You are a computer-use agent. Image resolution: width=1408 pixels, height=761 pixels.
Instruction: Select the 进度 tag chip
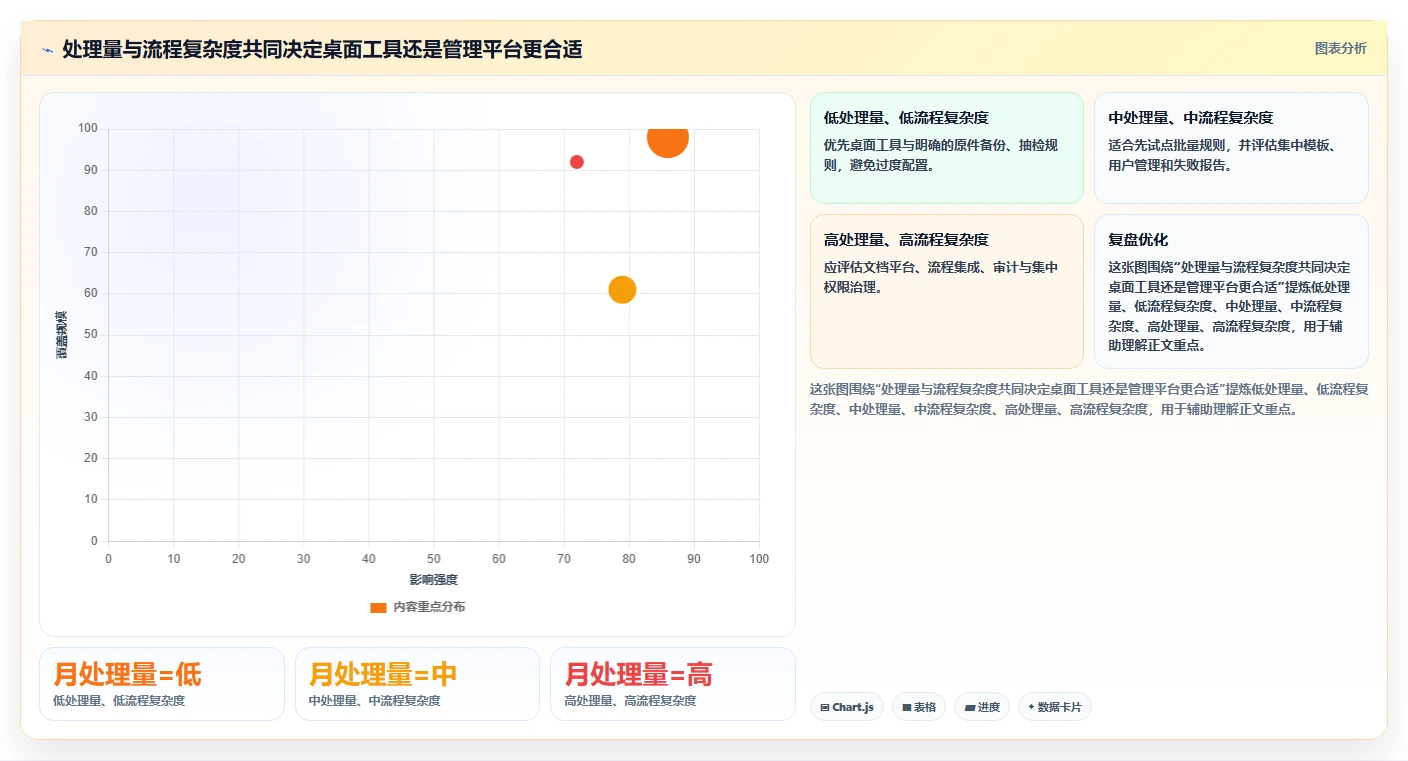[x=982, y=707]
